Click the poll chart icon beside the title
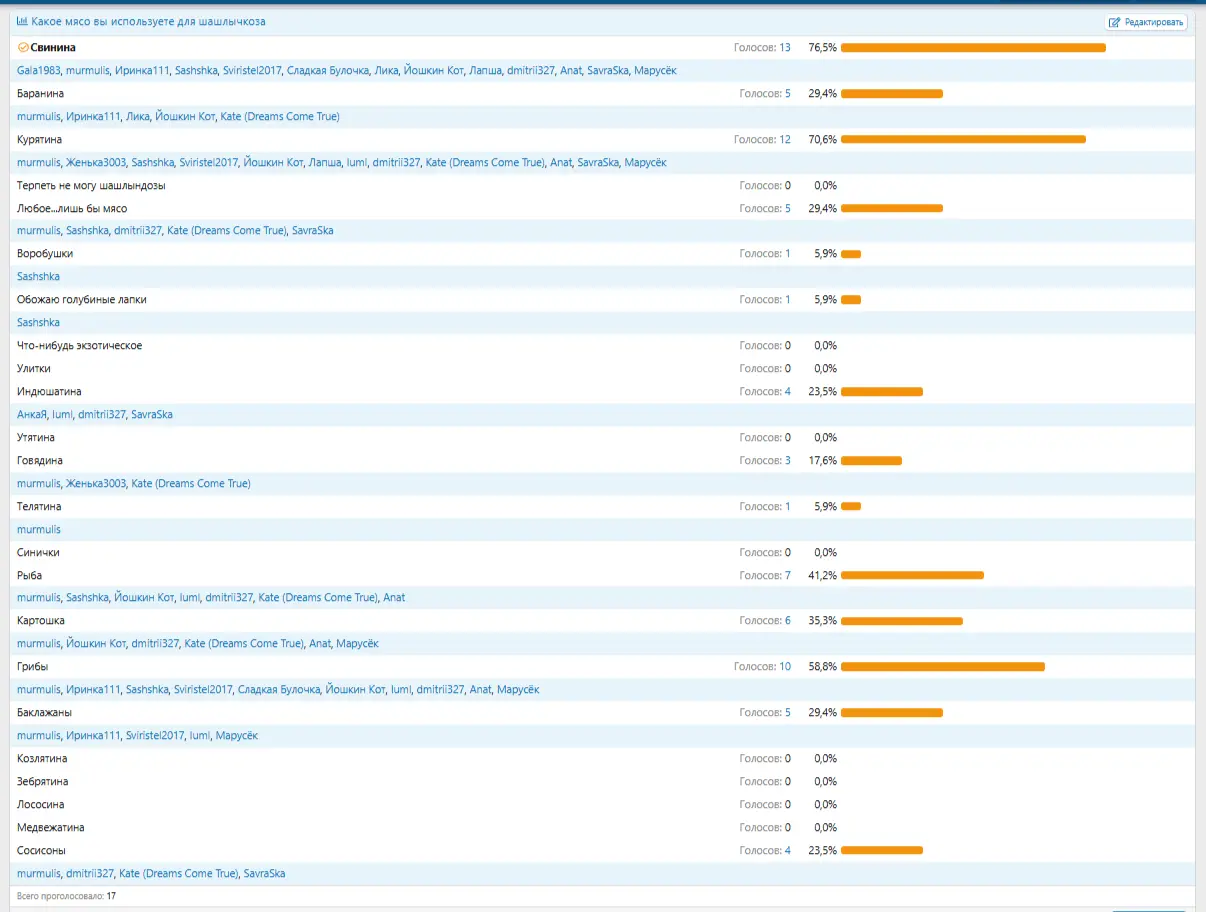Viewport: 1206px width, 912px height. click(x=22, y=21)
